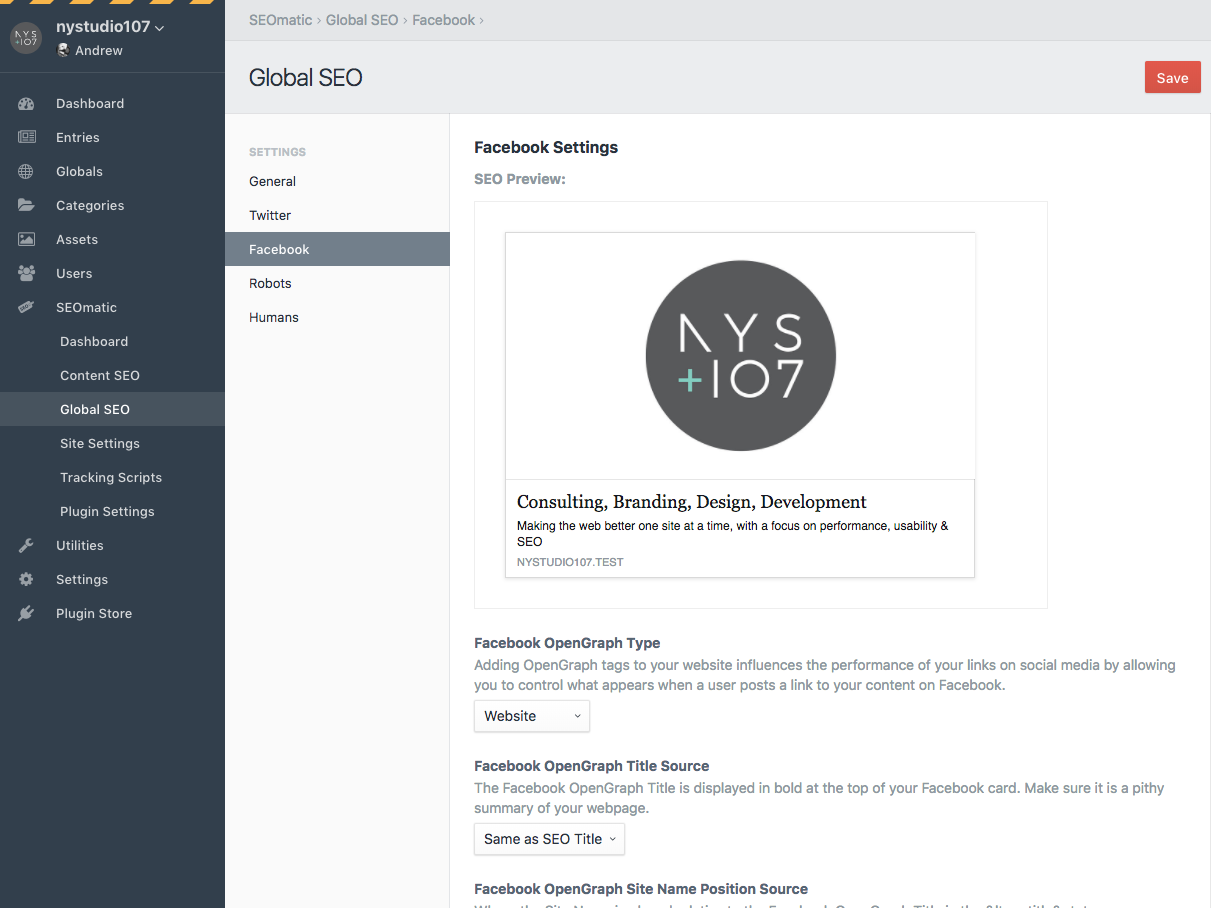The image size is (1211, 908).
Task: Open the Facebook breadcrumb trailing chevron
Action: pyautogui.click(x=481, y=20)
